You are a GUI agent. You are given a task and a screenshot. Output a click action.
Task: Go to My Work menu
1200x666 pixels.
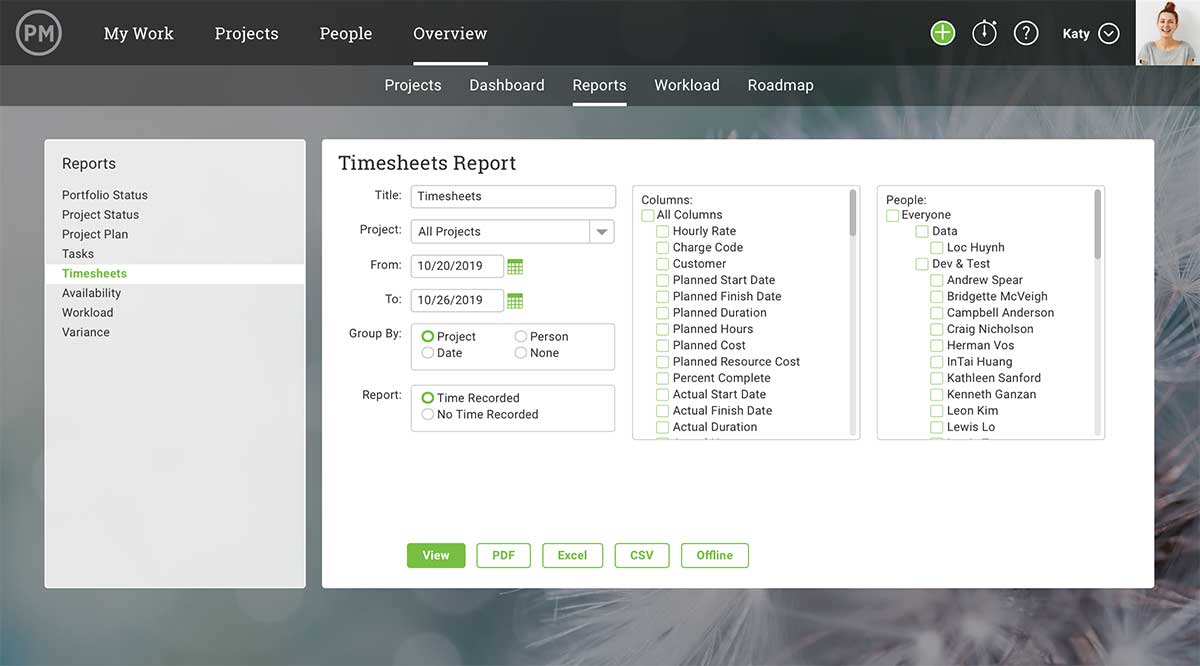tap(139, 33)
